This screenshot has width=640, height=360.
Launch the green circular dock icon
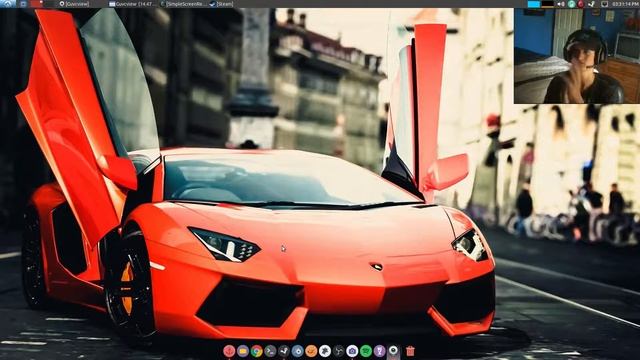pyautogui.click(x=366, y=351)
